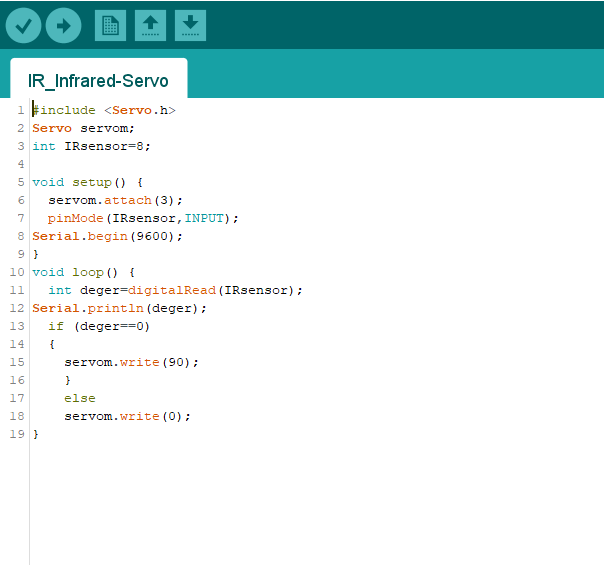Place cursor on servom.attach(3) line
The image size is (604, 565).
point(115,200)
